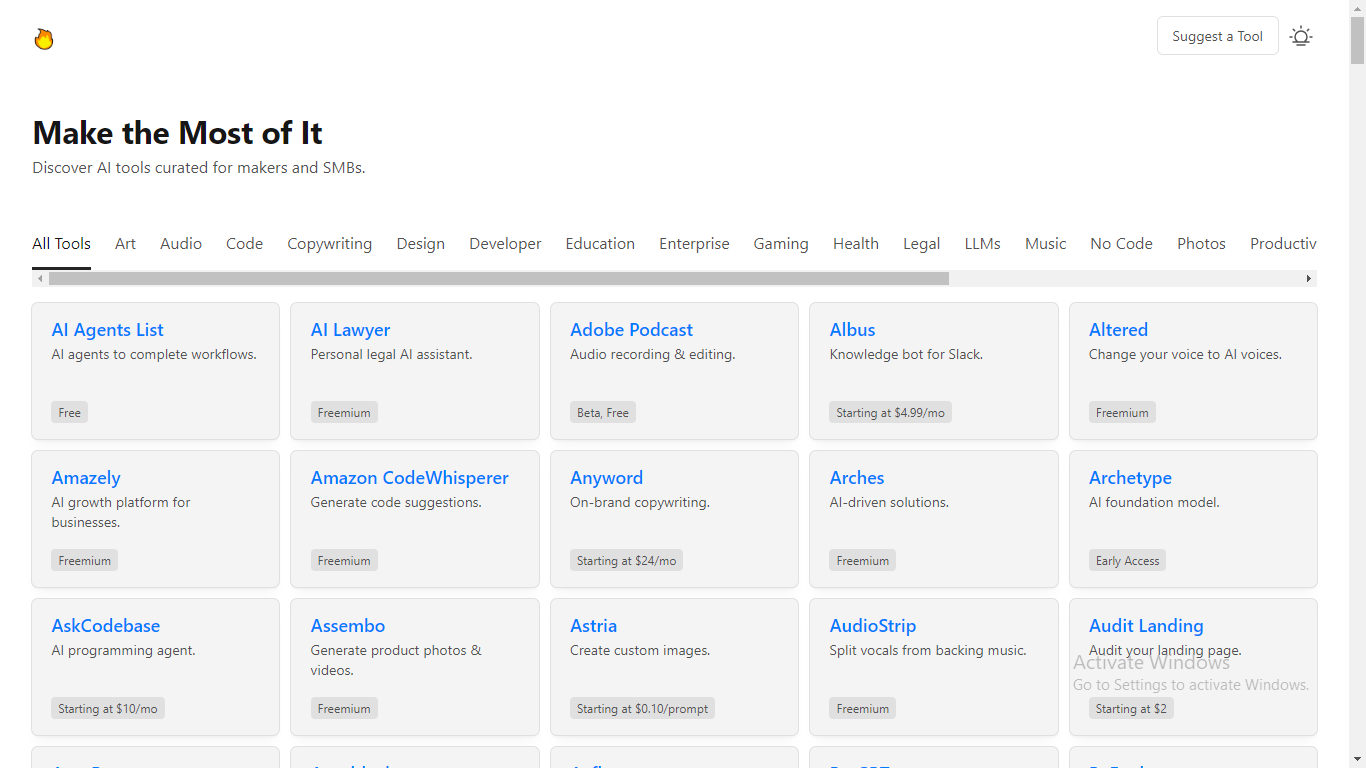Open the Developer category tab
The image size is (1366, 768).
click(x=505, y=244)
